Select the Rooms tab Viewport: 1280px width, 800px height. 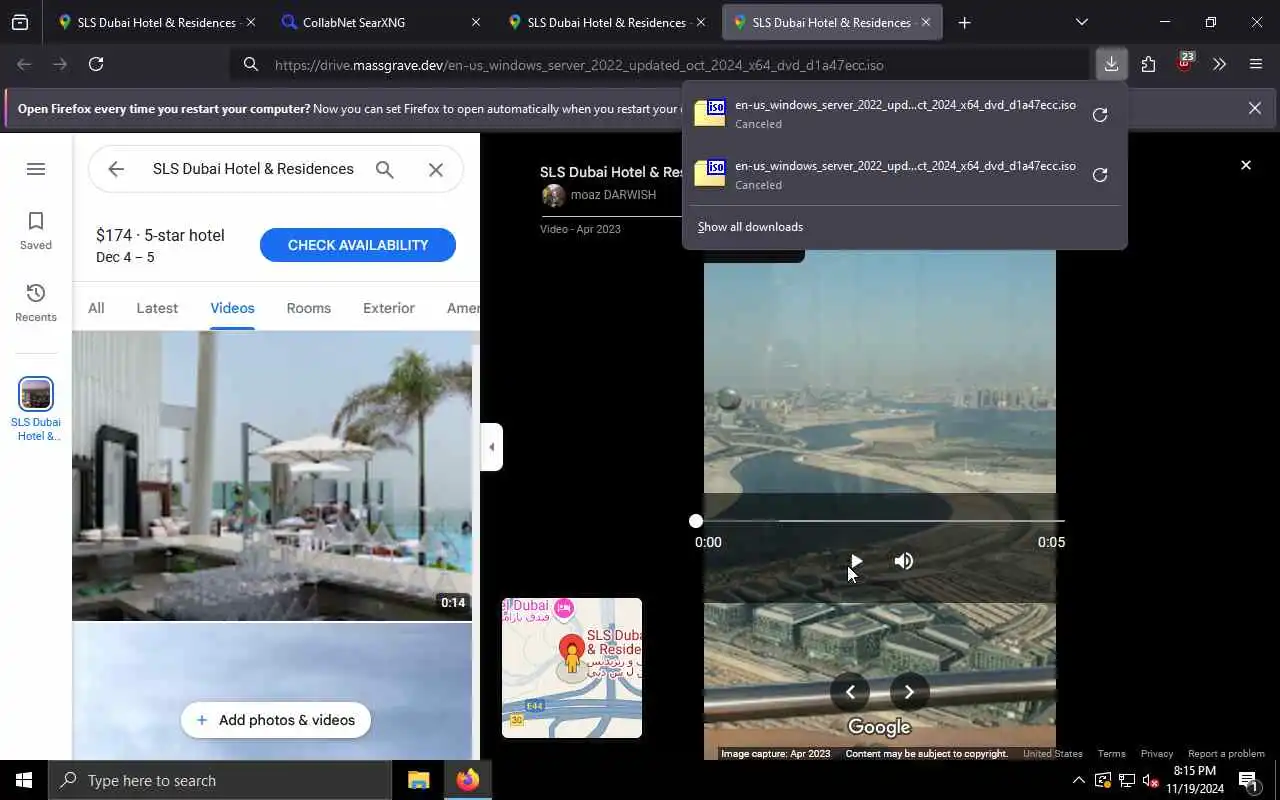309,308
